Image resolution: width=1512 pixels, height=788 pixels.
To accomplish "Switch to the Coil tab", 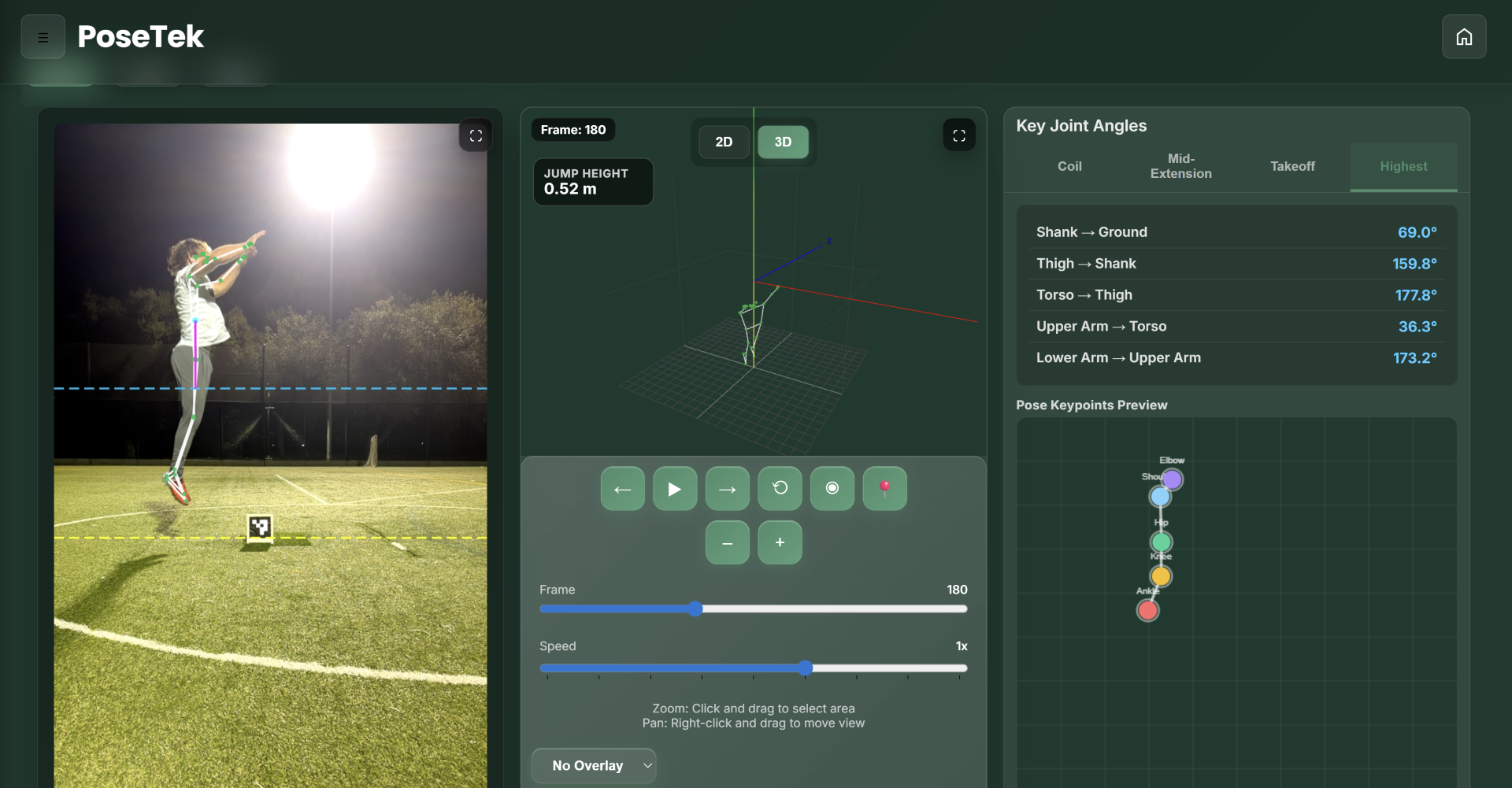I will (x=1069, y=167).
